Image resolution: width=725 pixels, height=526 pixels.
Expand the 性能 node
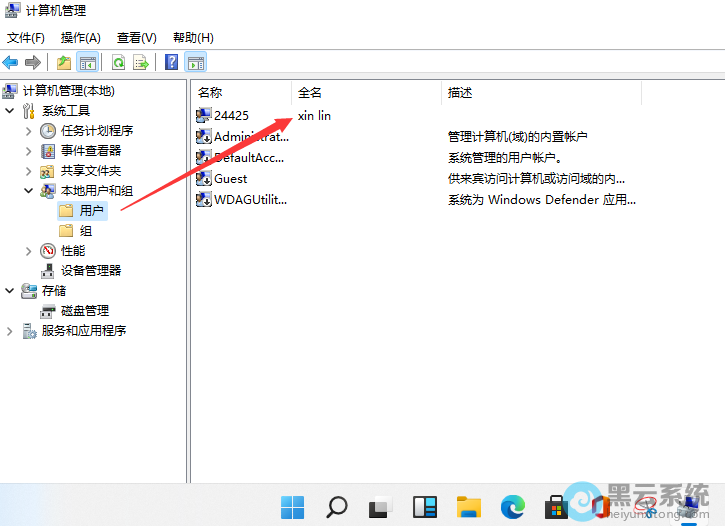[x=28, y=251]
